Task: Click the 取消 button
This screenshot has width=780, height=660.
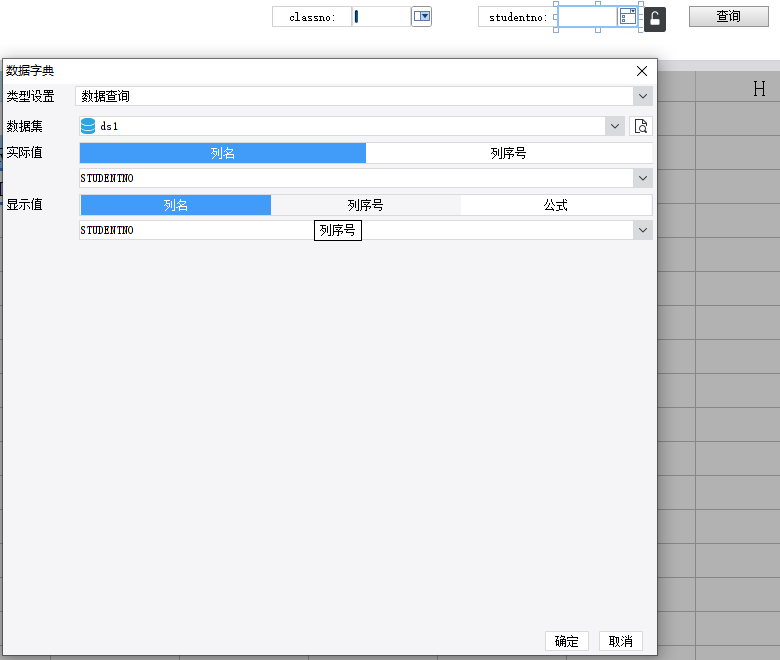Action: 620,641
